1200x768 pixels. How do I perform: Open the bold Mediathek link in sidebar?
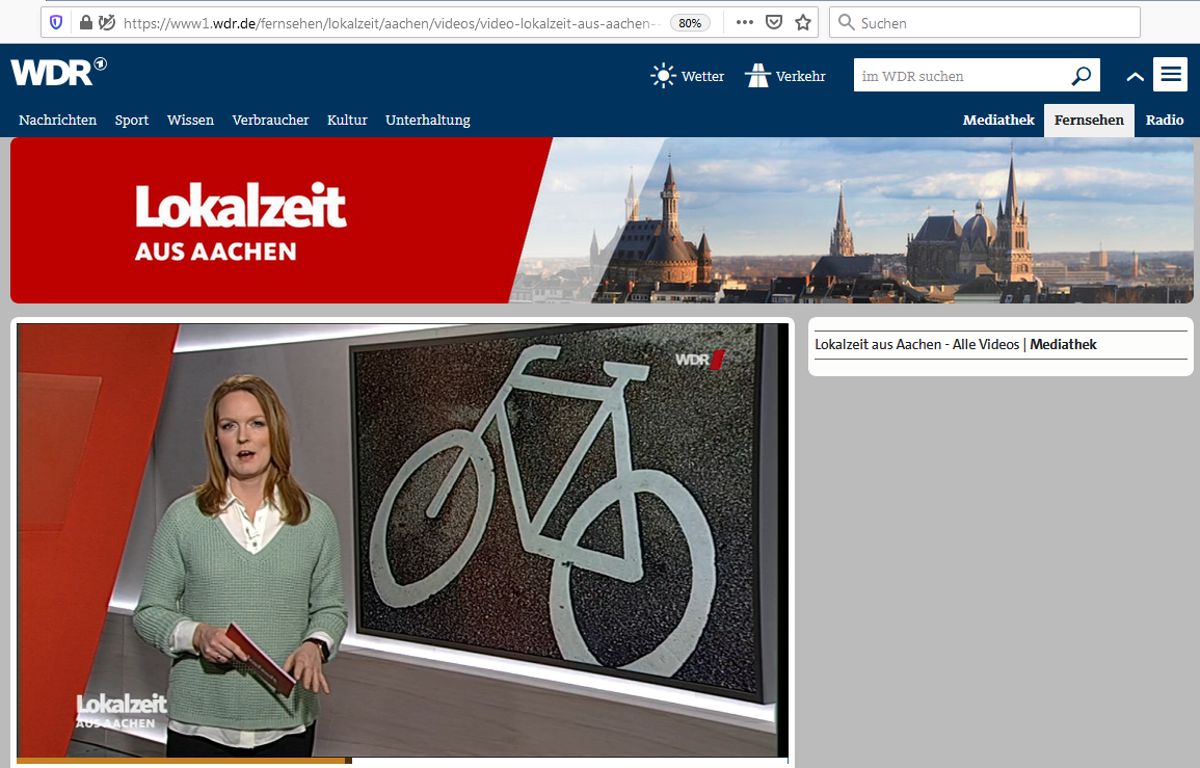pos(1063,344)
